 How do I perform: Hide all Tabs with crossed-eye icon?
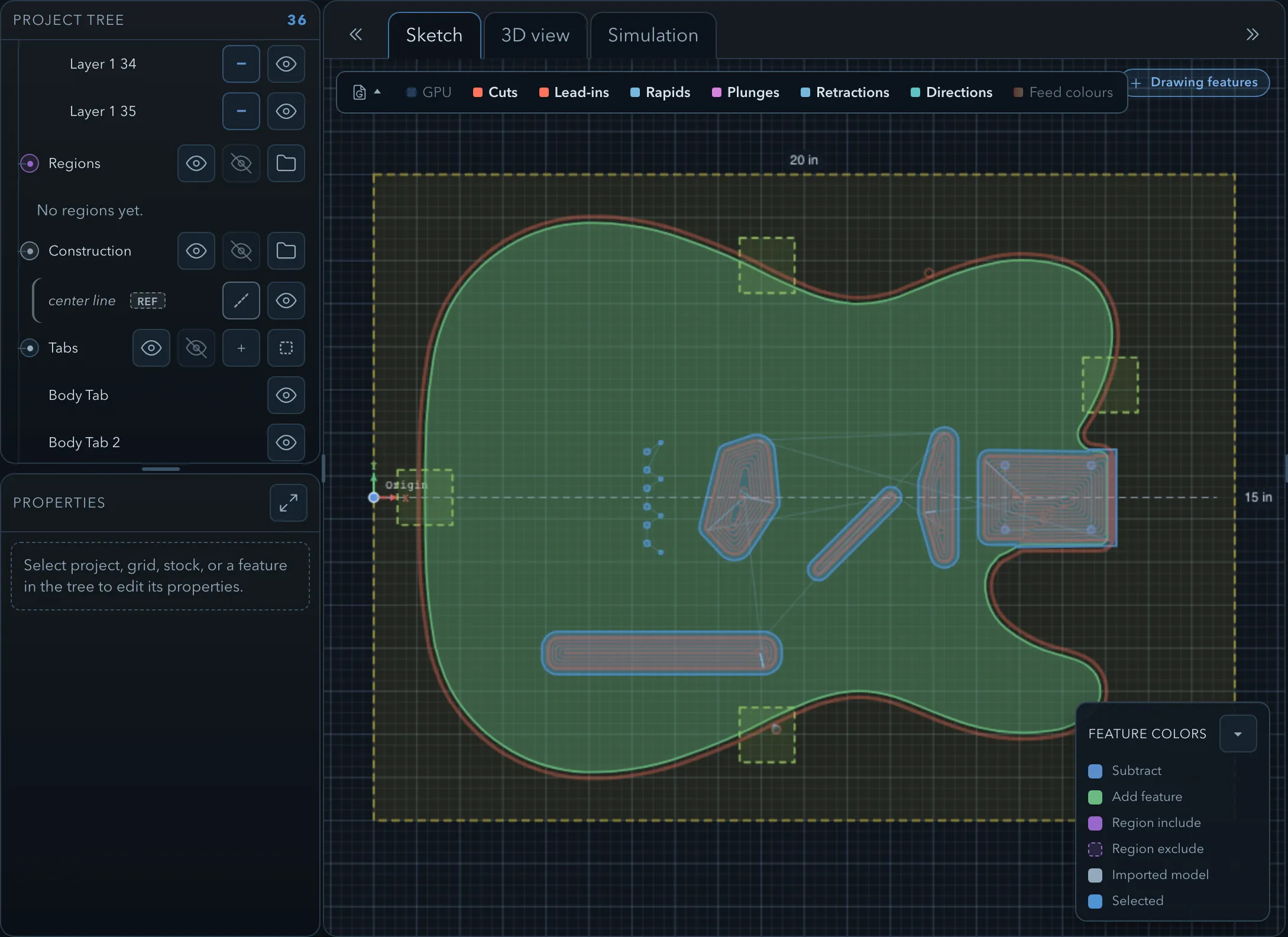pyautogui.click(x=196, y=348)
